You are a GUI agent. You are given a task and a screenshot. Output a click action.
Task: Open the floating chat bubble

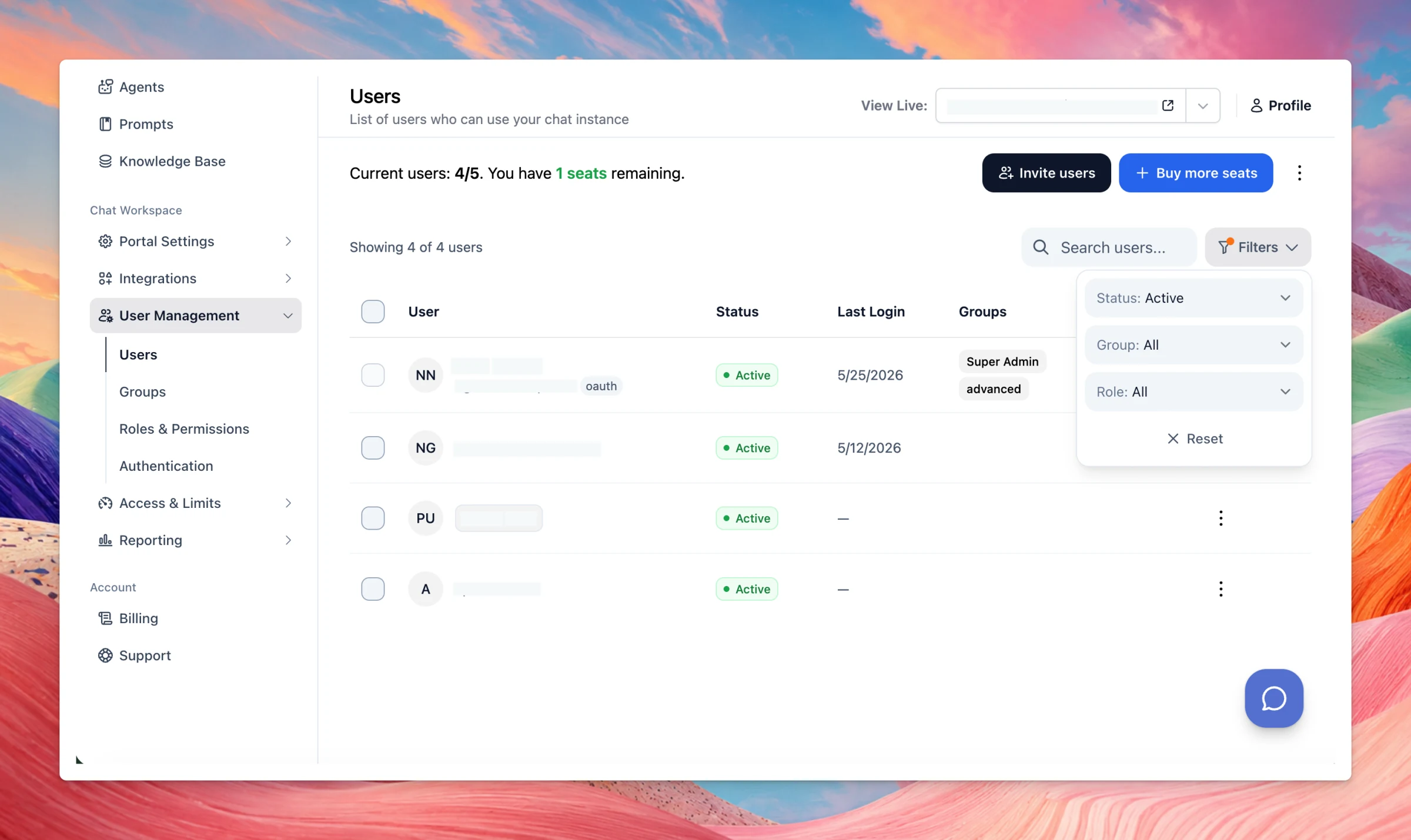pos(1273,698)
